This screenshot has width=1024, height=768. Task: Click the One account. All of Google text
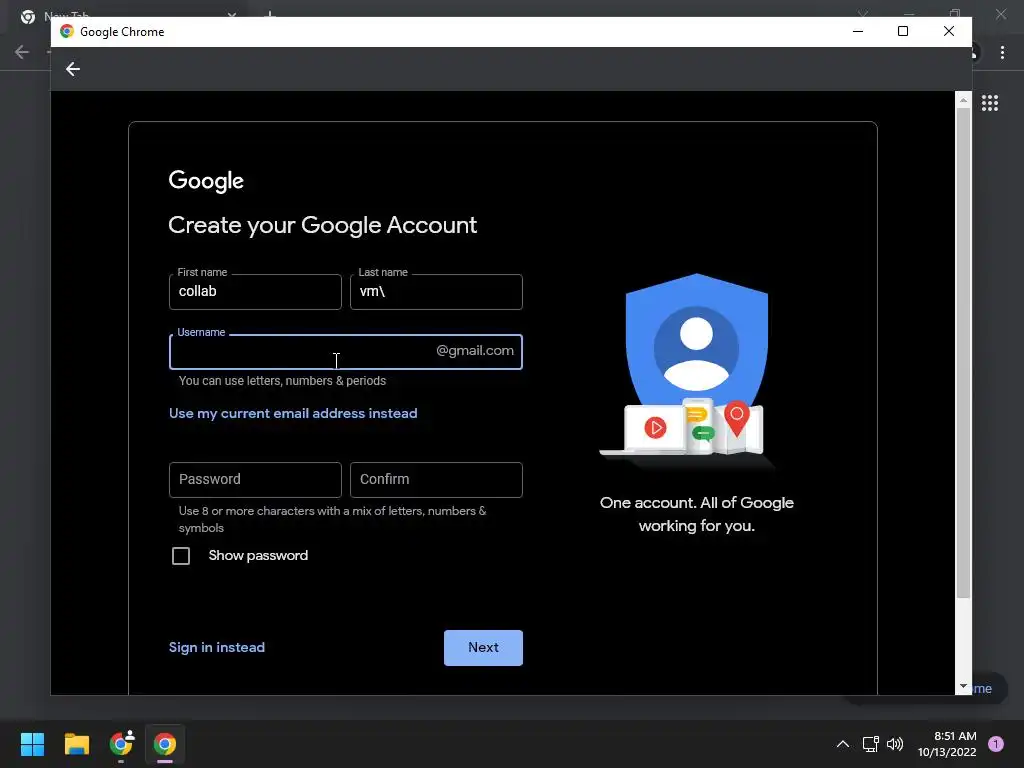coord(697,514)
